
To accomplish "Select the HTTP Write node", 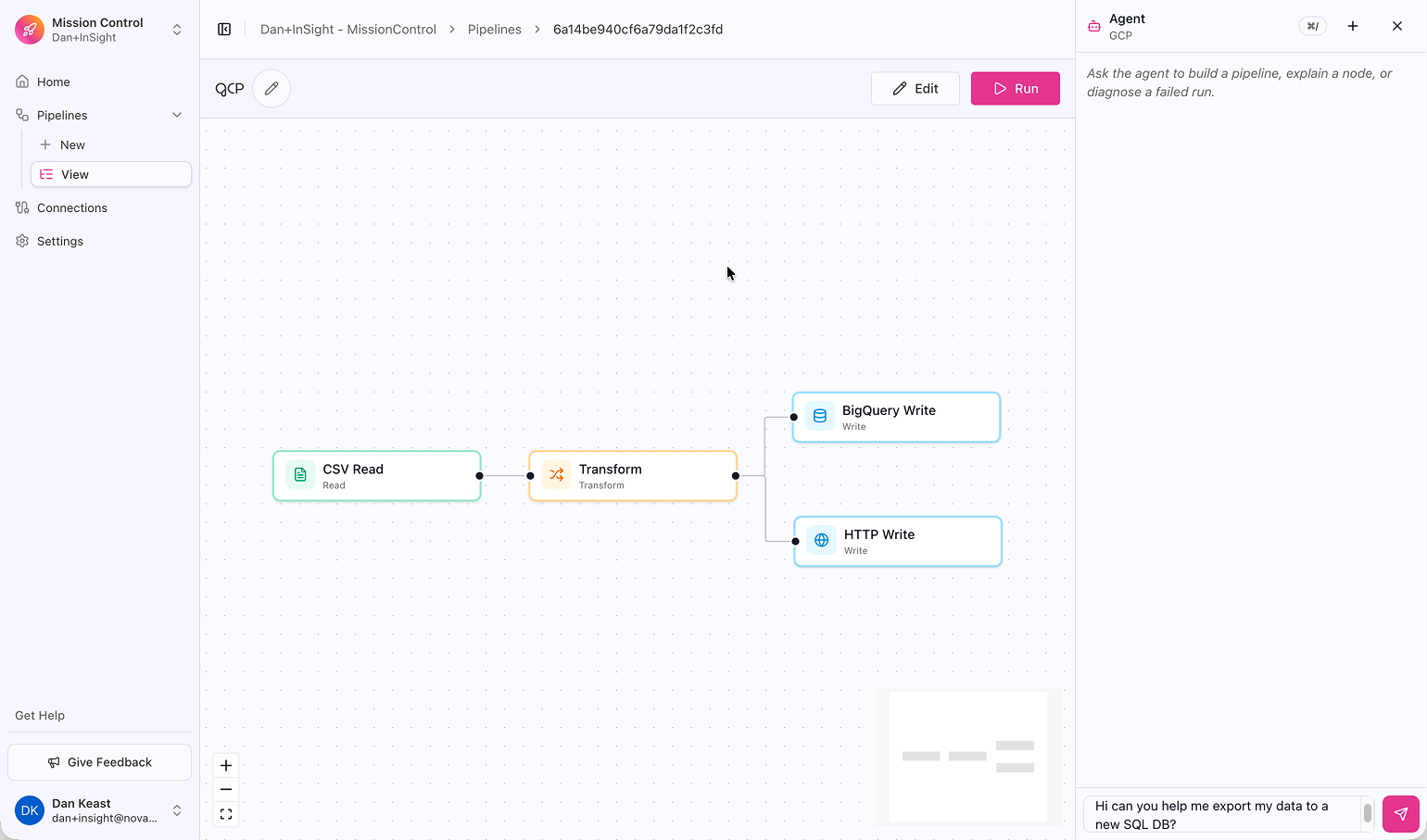I will [898, 541].
